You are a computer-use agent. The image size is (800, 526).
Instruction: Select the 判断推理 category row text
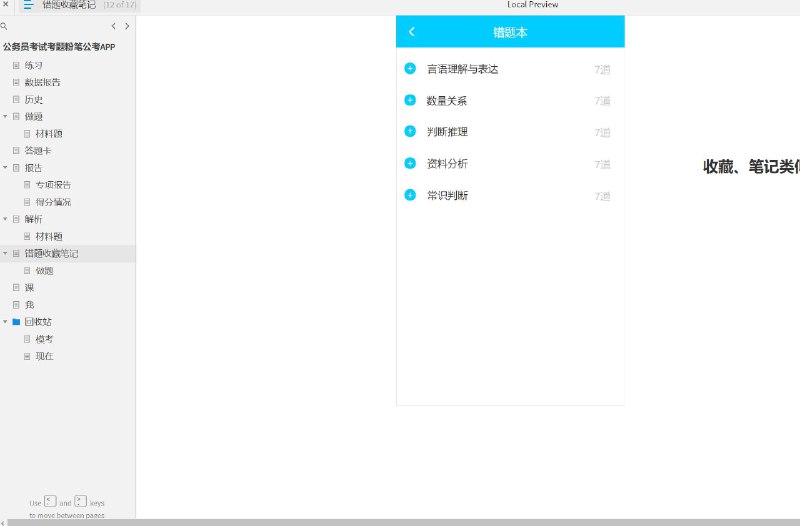pyautogui.click(x=447, y=132)
